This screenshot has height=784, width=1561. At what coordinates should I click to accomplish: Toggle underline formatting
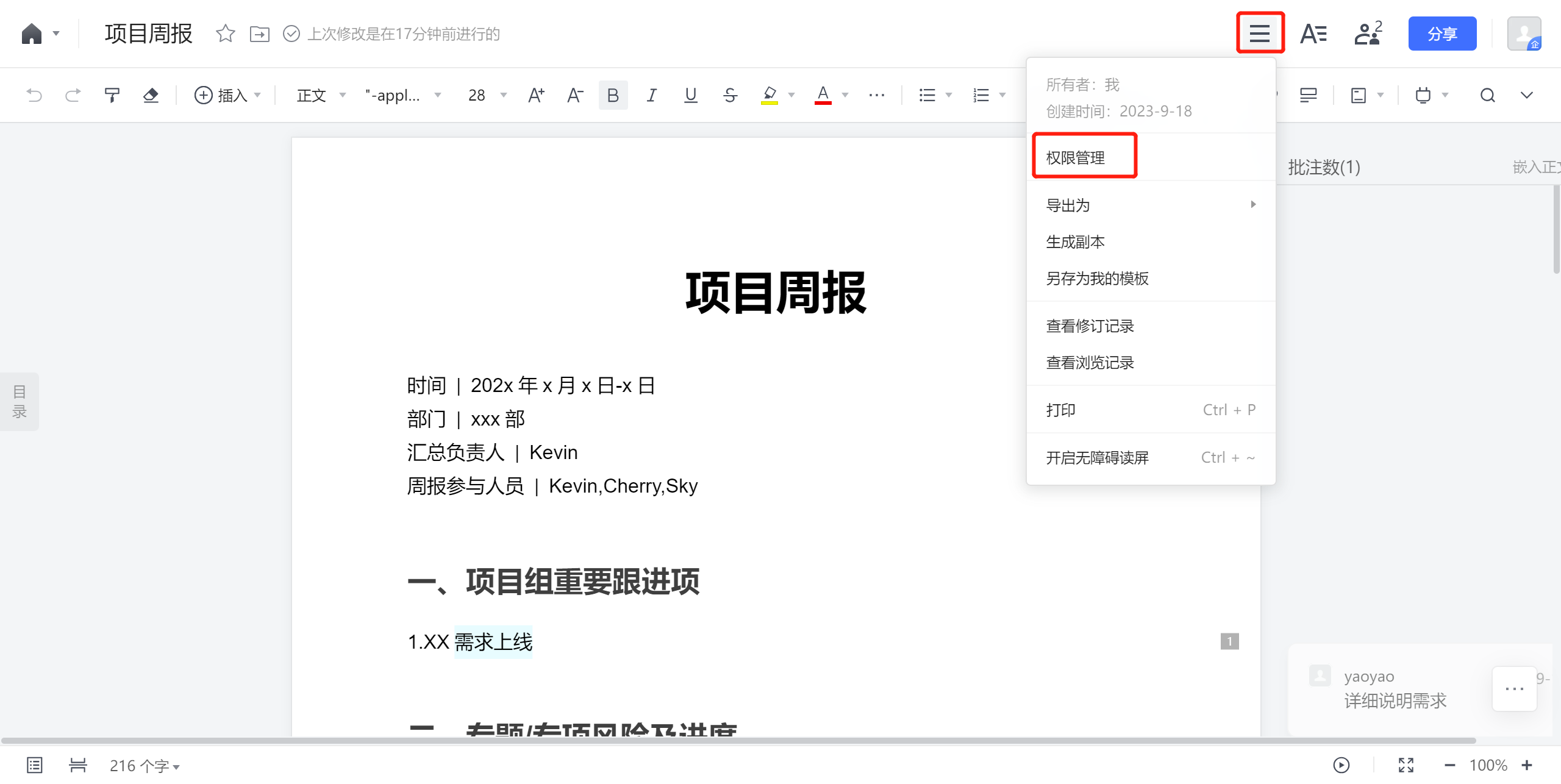pyautogui.click(x=690, y=95)
